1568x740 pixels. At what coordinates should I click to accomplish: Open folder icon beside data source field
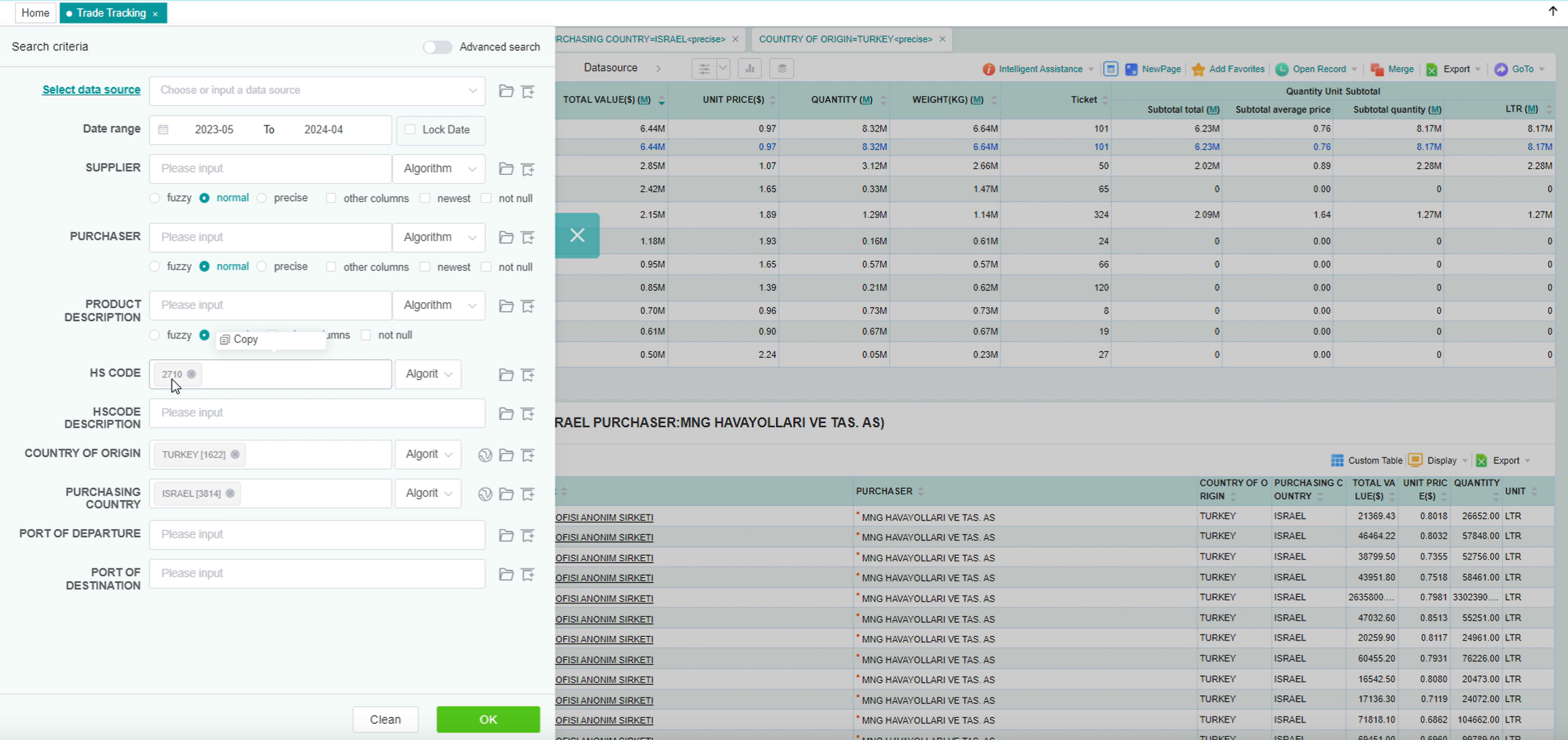506,91
